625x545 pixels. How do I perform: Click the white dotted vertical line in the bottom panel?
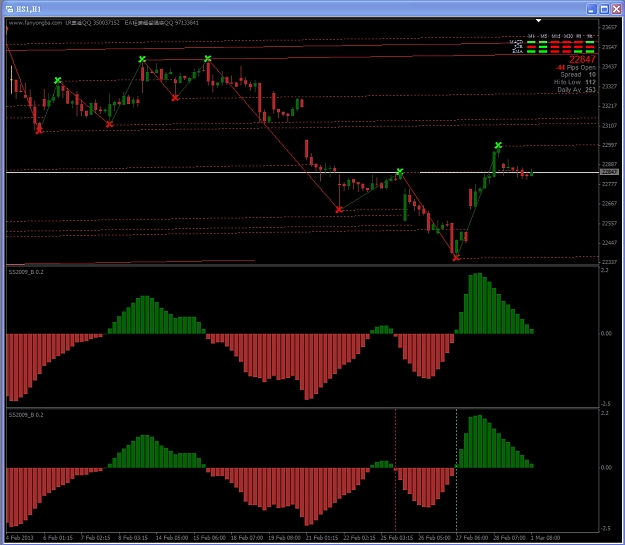(x=456, y=470)
